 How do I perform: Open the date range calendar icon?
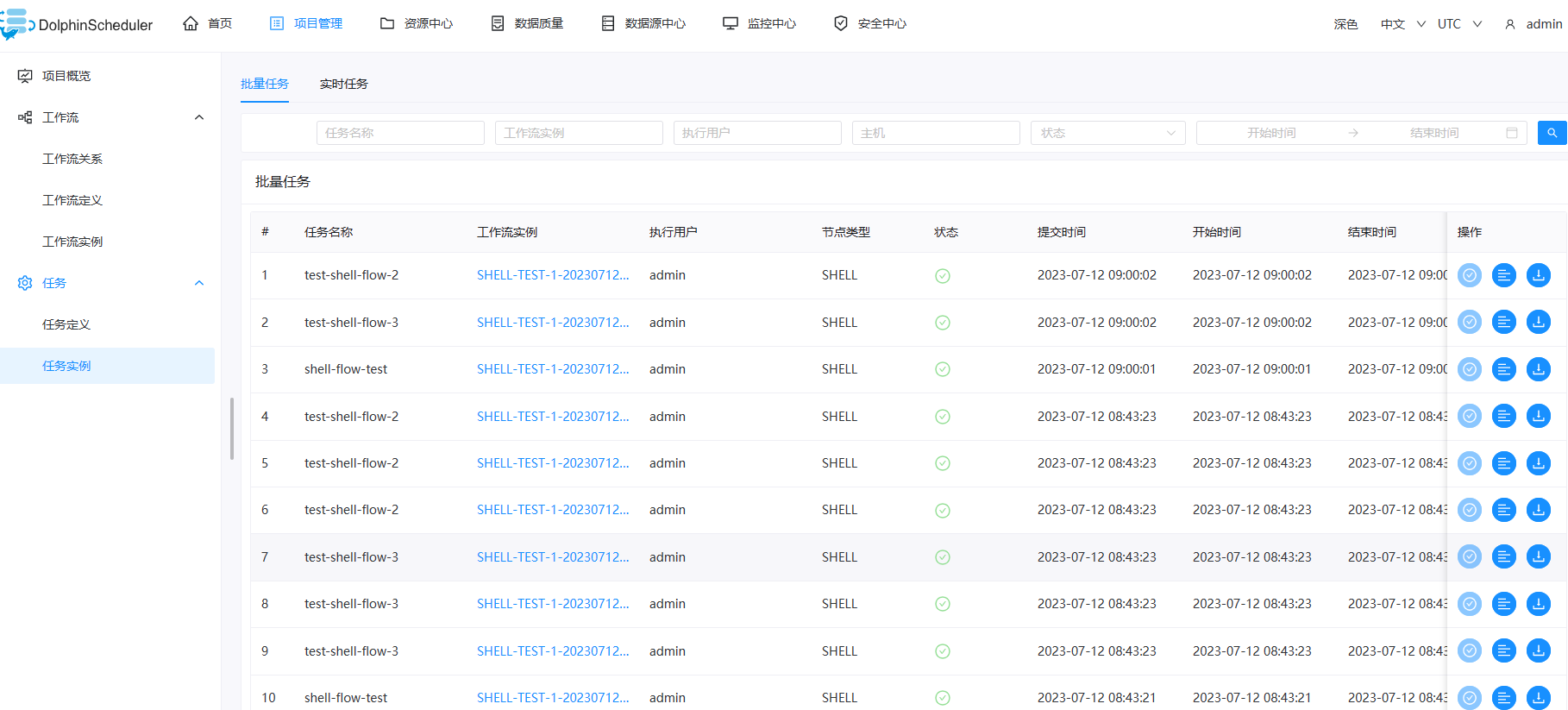pos(1512,133)
